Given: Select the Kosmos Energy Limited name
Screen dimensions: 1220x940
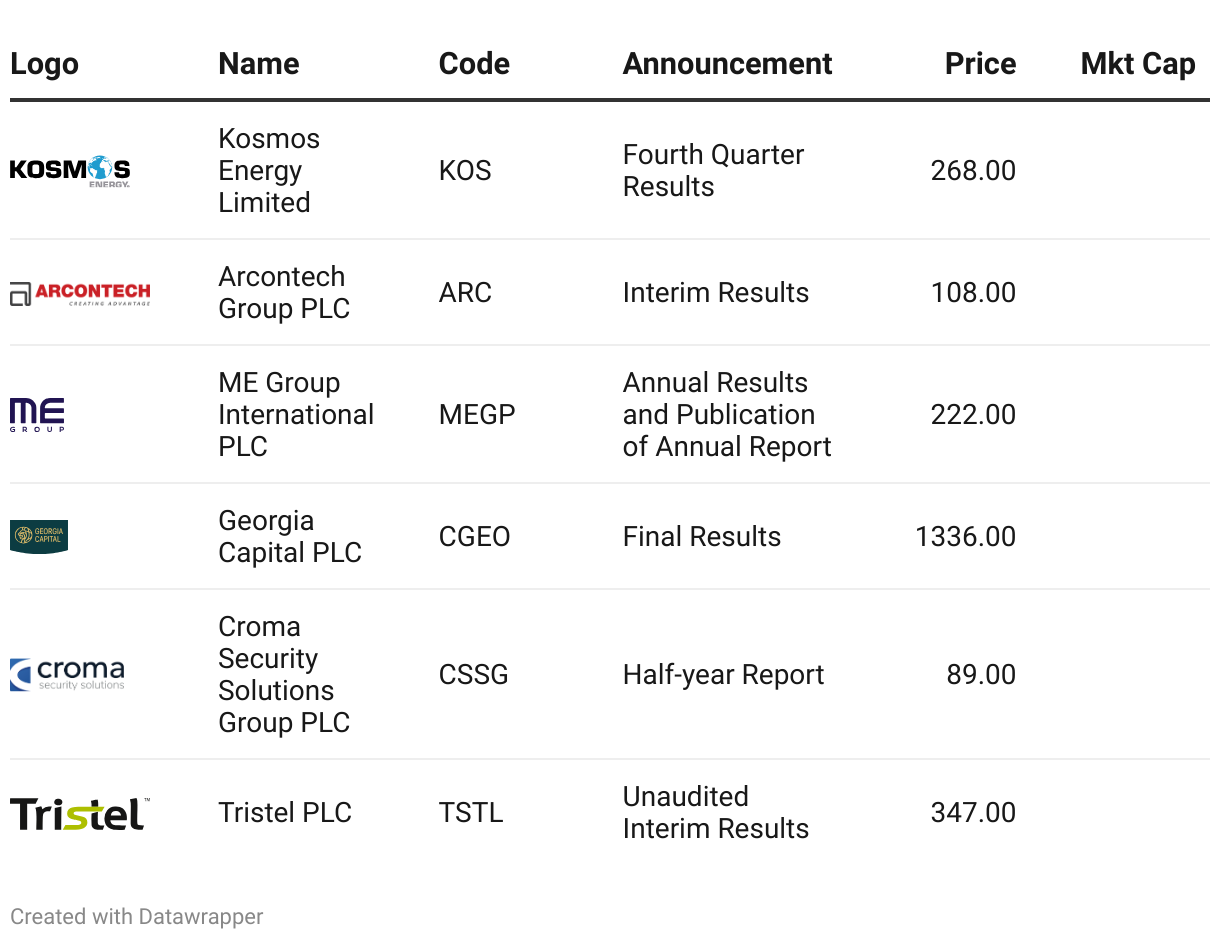Looking at the screenshot, I should click(268, 171).
